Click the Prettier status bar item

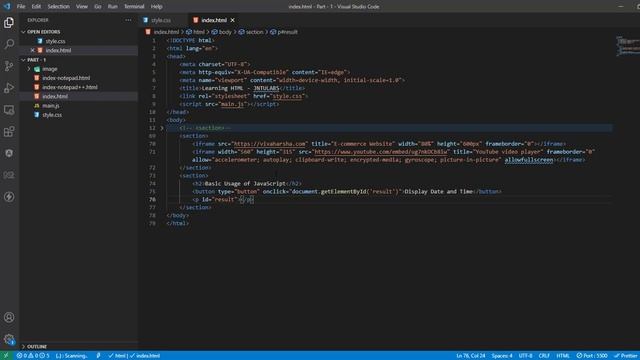627,356
